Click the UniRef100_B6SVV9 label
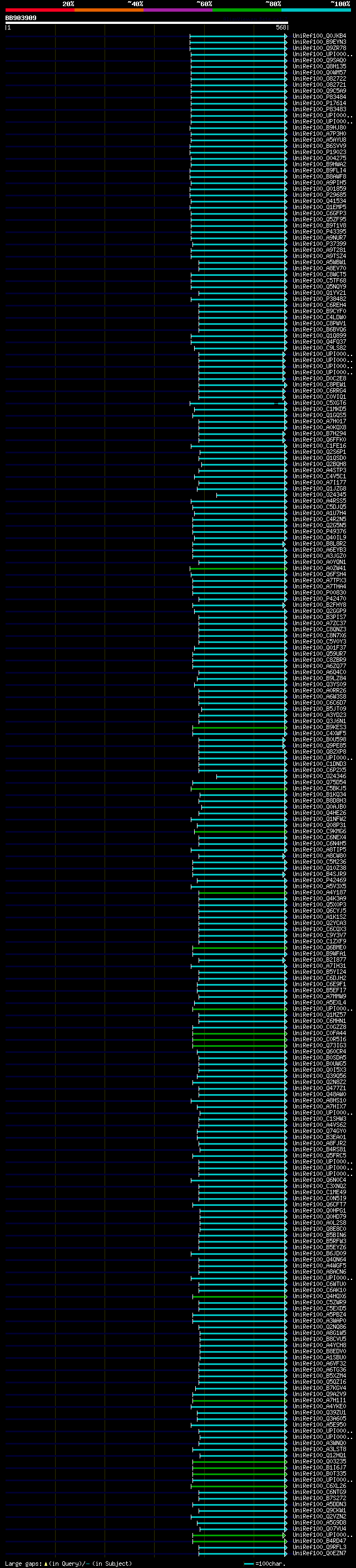The width and height of the screenshot is (356, 1568). [x=319, y=146]
